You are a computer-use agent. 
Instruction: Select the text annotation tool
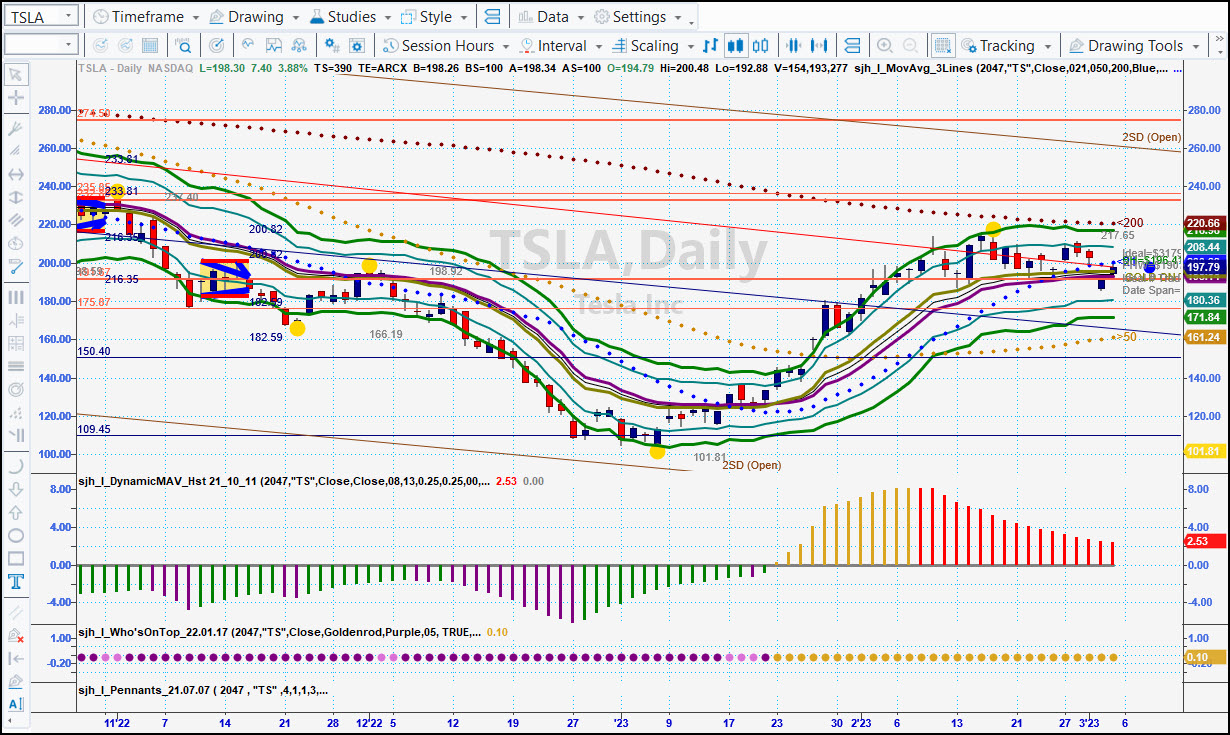[15, 581]
